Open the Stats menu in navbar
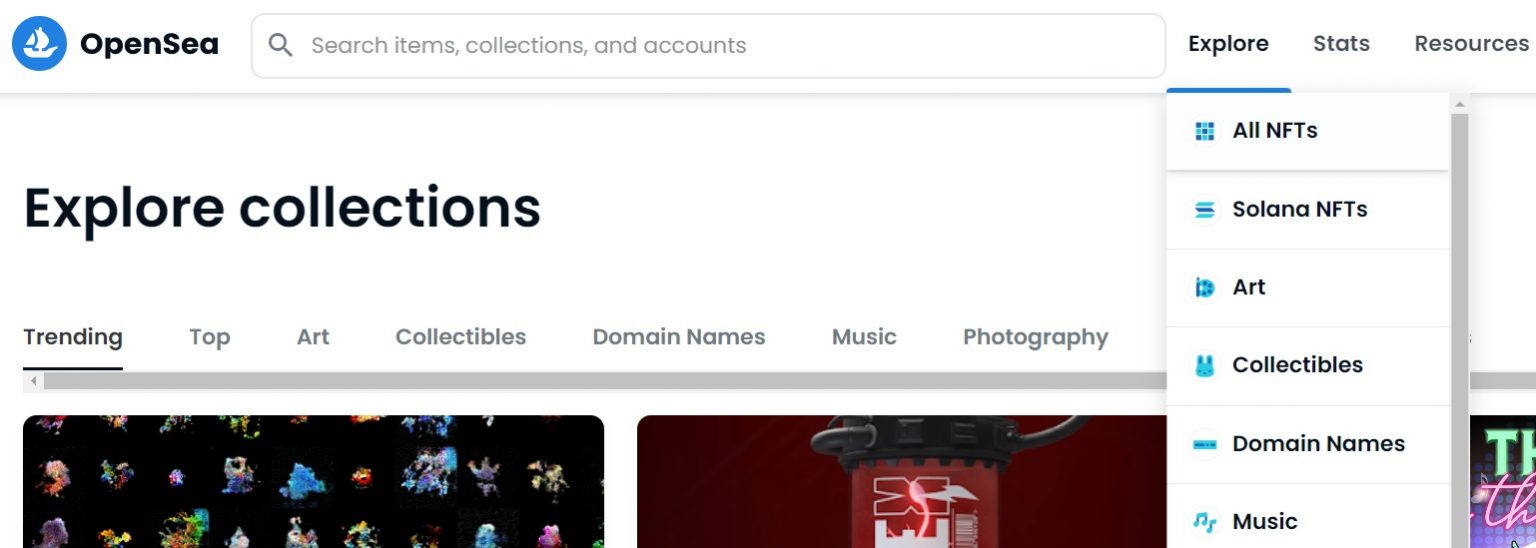 click(x=1341, y=44)
